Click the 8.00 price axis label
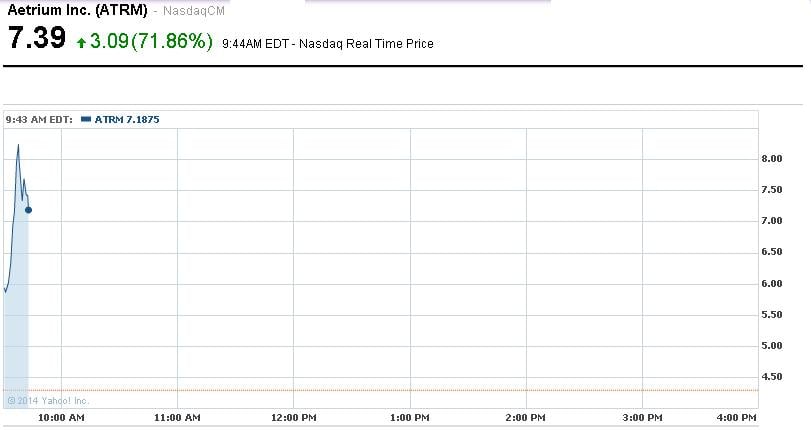Viewport: 811px width, 430px height. point(771,159)
